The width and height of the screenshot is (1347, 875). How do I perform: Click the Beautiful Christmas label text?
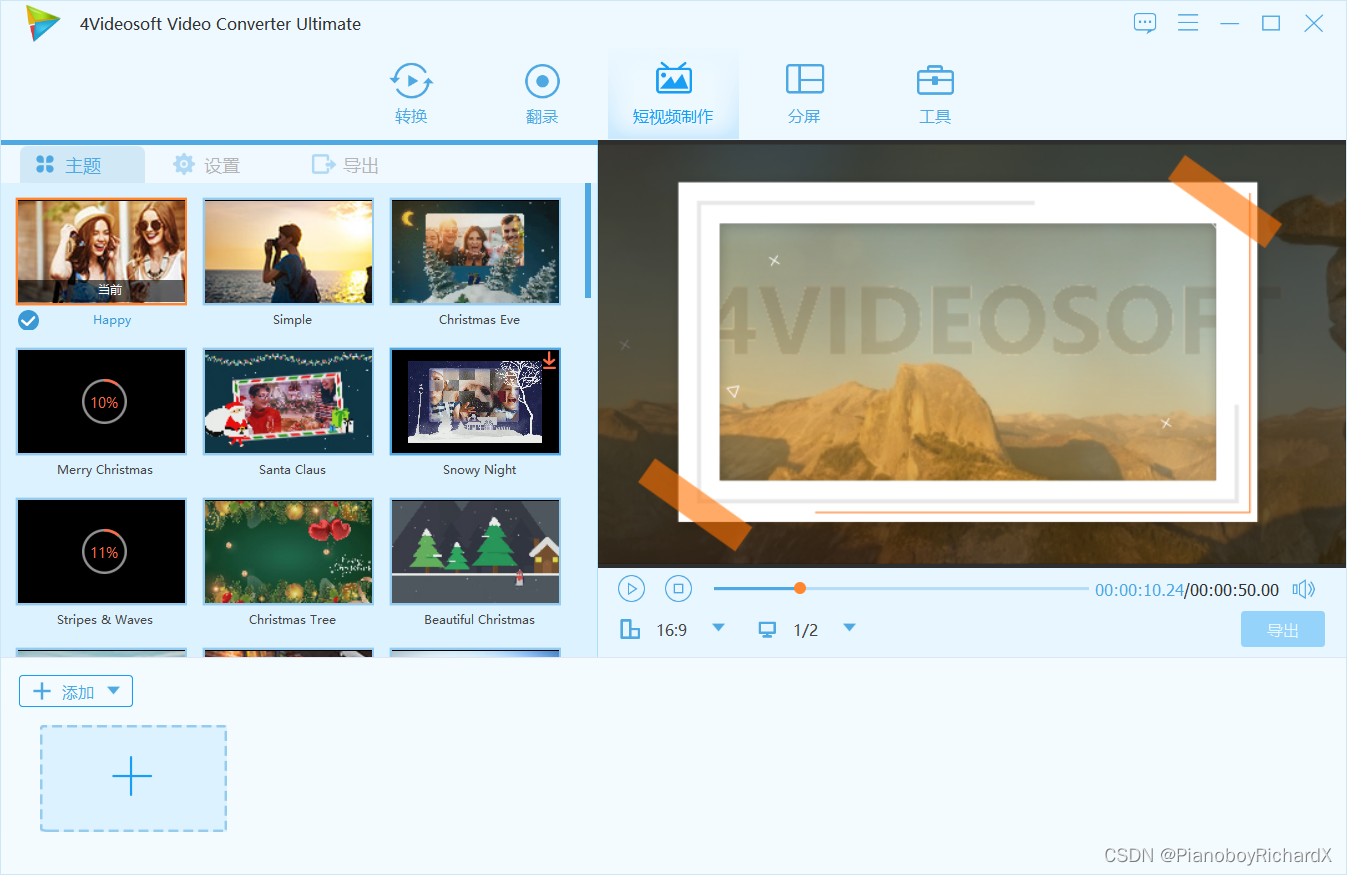[479, 620]
